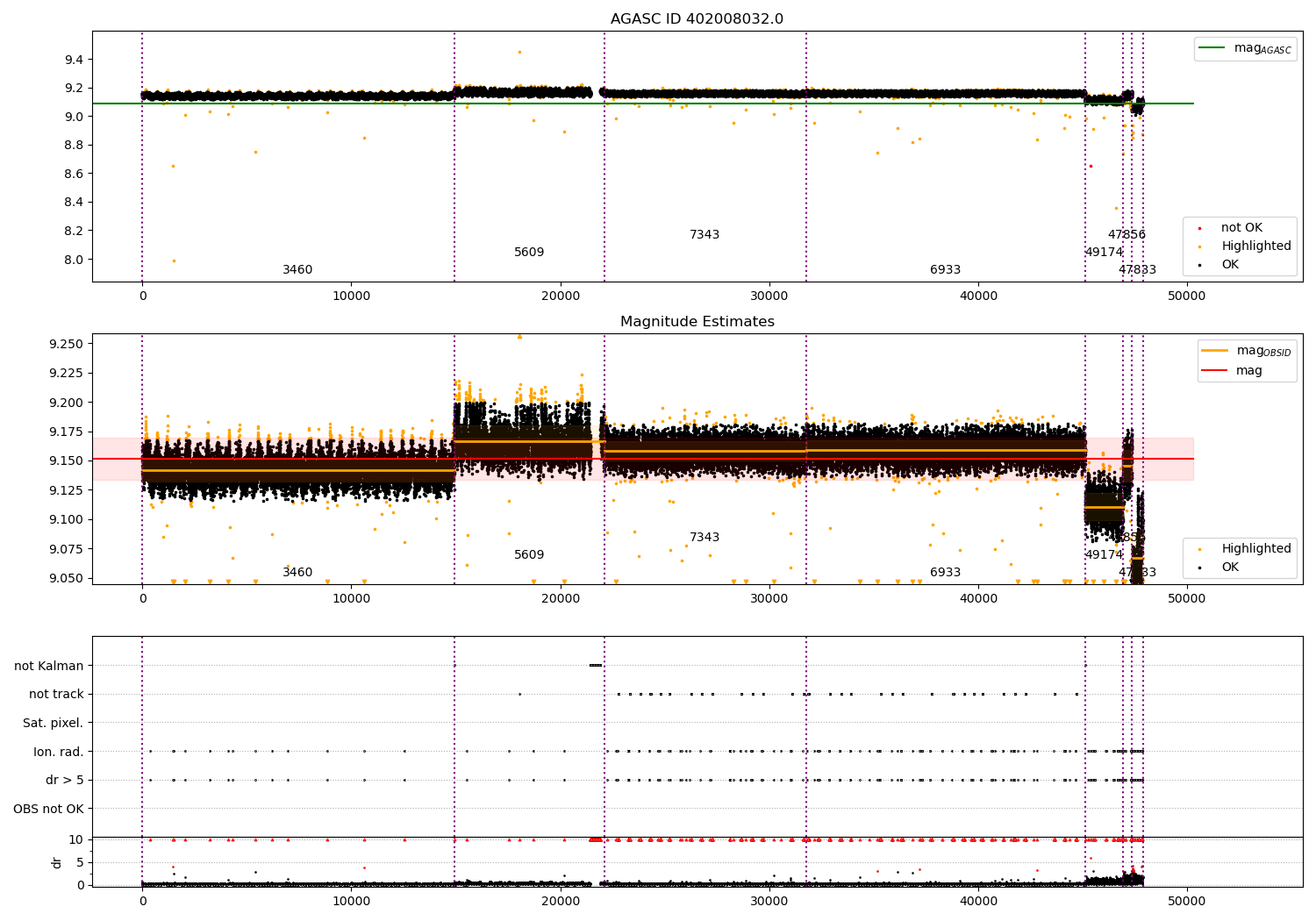Select the mag OBSID orange legend entry

[x=1247, y=351]
